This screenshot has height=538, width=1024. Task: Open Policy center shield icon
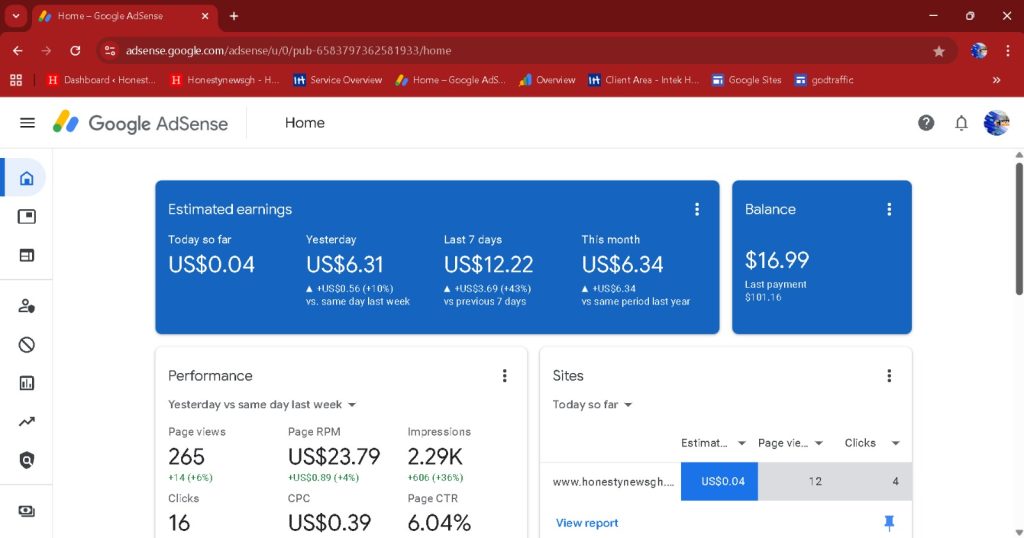[27, 460]
